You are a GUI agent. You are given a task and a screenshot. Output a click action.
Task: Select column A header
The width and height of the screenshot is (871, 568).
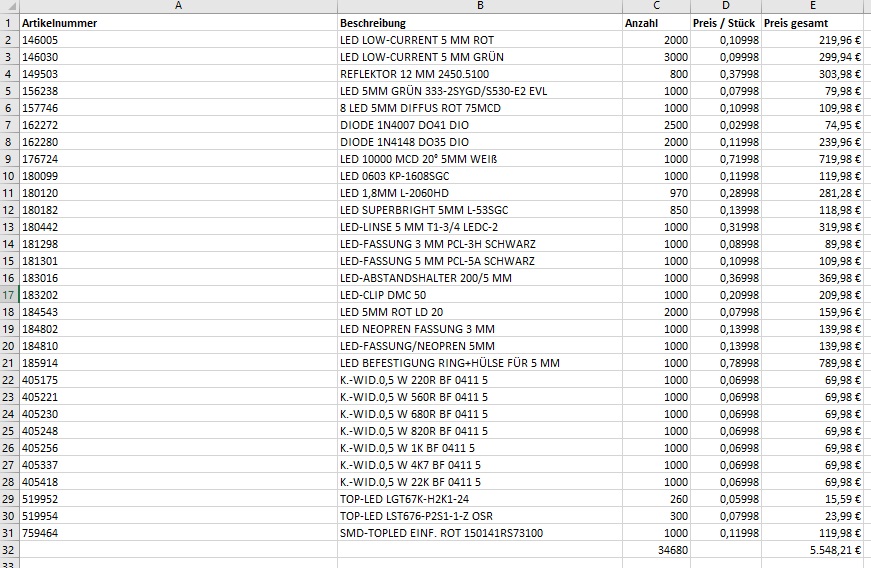(x=178, y=6)
